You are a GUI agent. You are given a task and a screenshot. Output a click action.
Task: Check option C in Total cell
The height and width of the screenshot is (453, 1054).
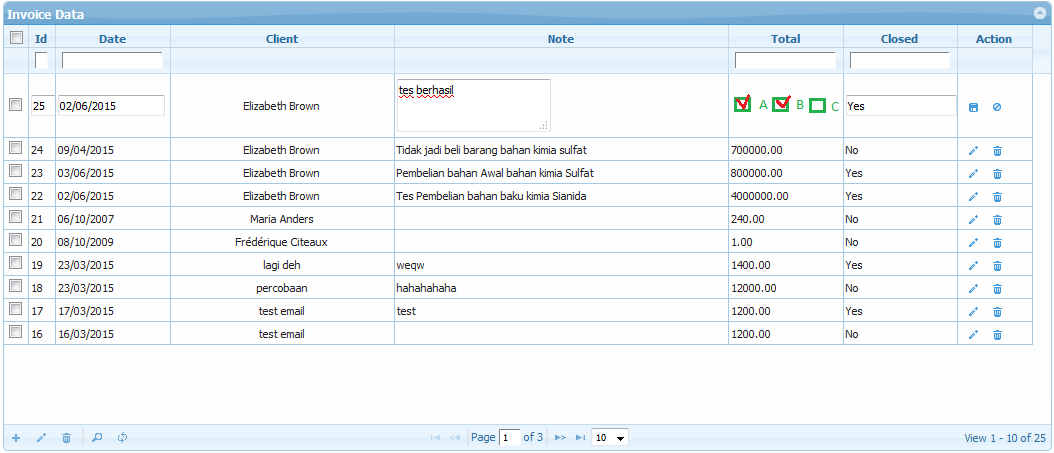pos(817,106)
